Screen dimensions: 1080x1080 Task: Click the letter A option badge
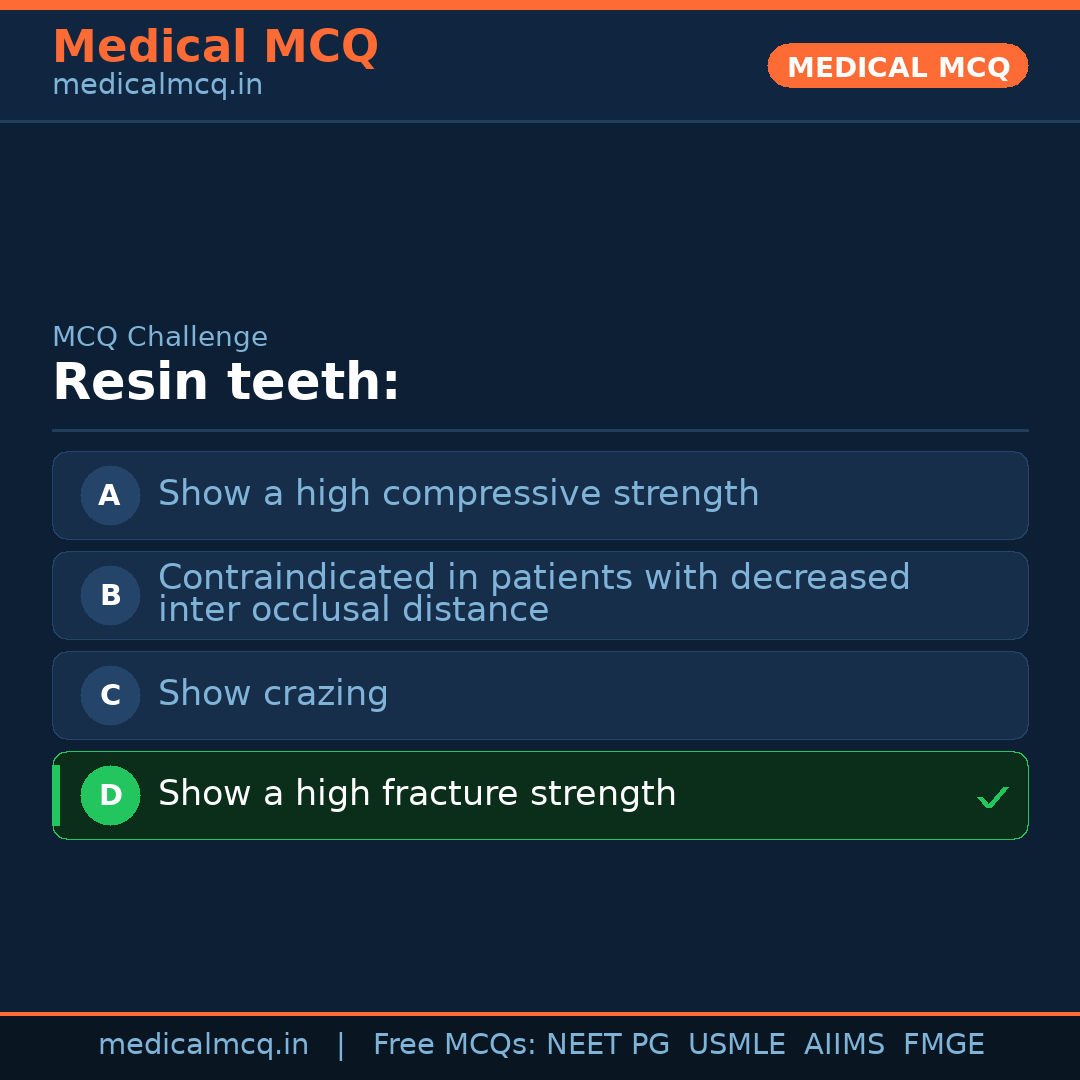[x=110, y=495]
